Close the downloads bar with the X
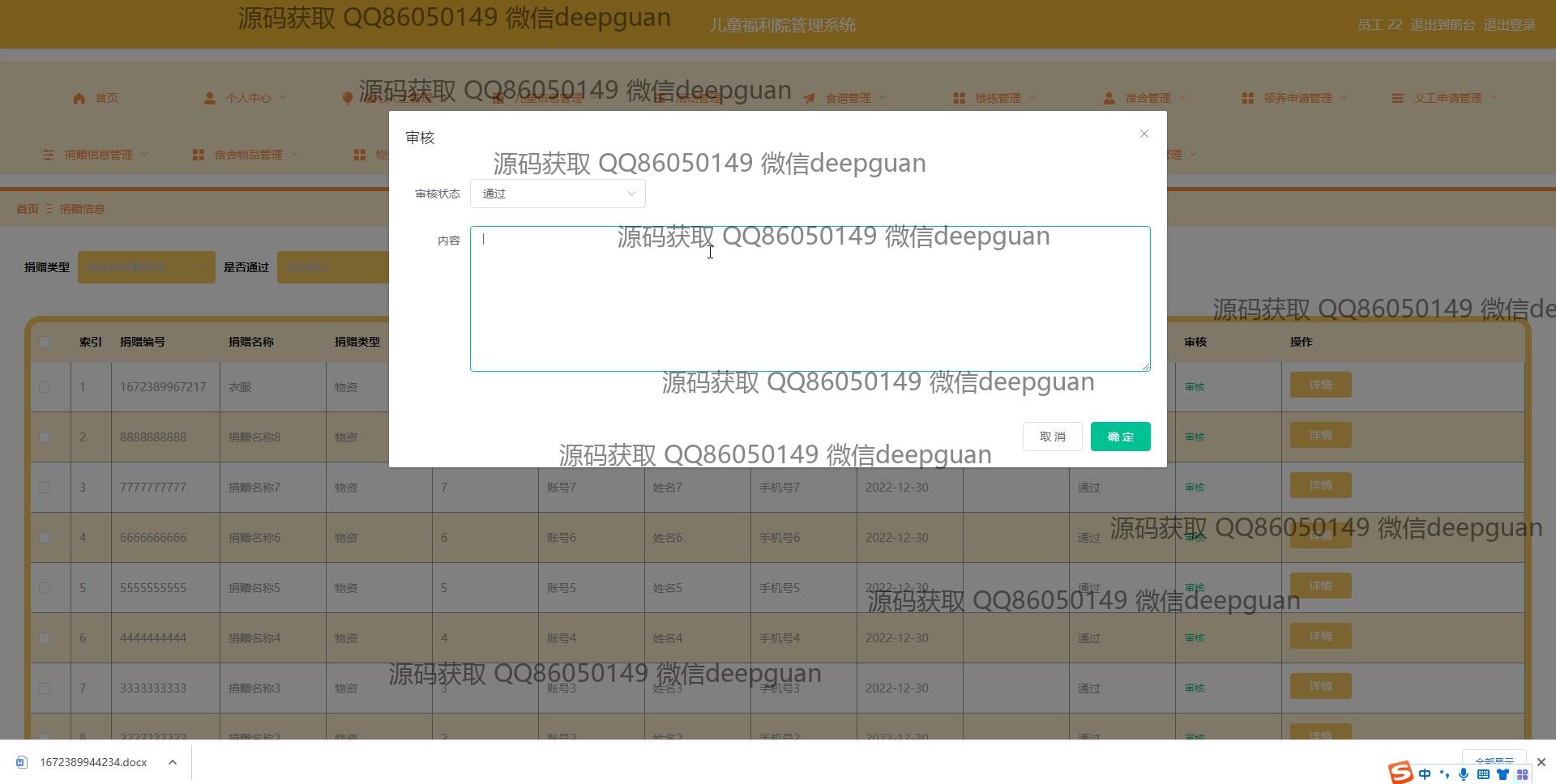Viewport: 1556px width, 784px height. tap(1541, 762)
